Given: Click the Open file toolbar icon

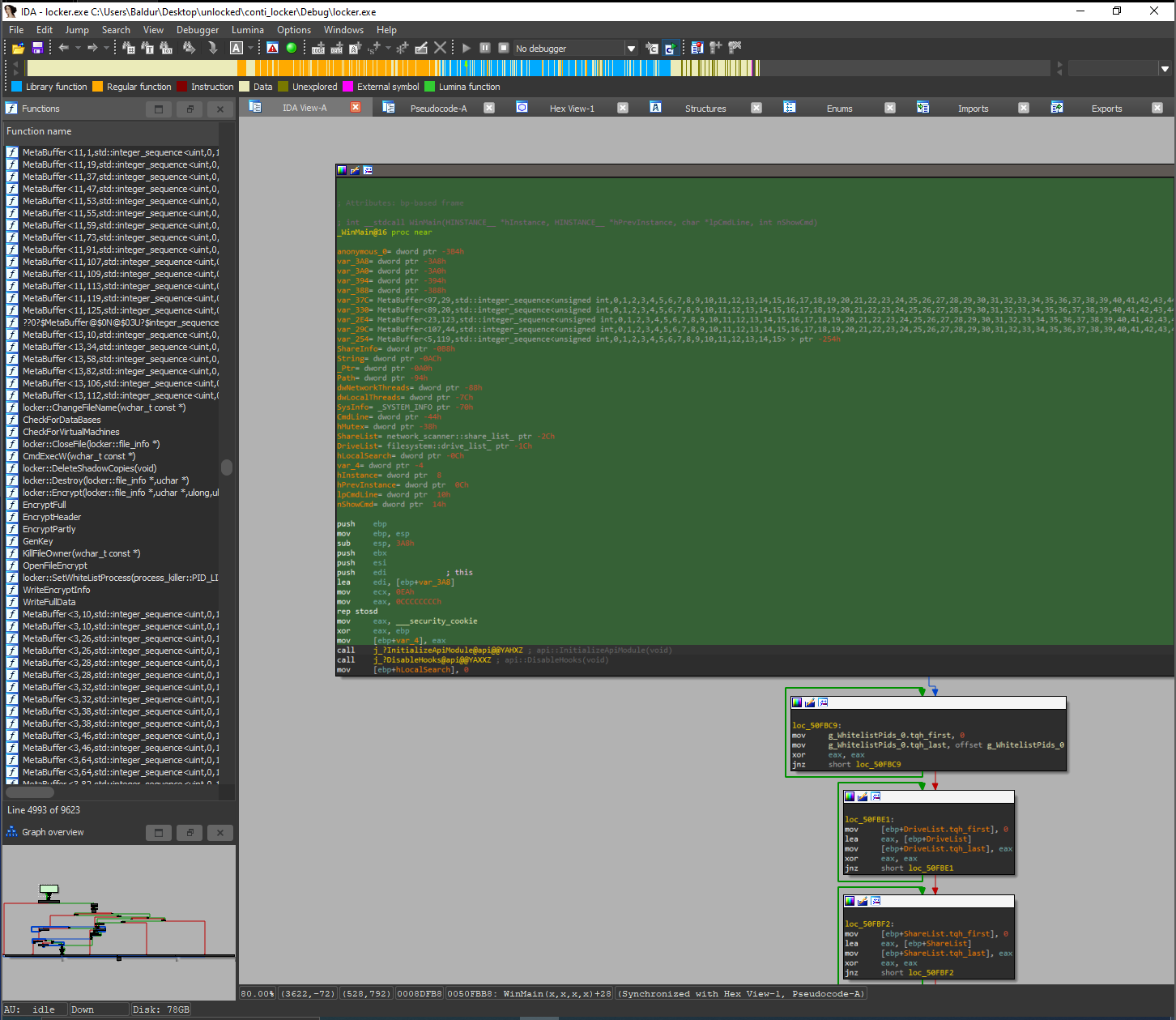Looking at the screenshot, I should point(18,49).
